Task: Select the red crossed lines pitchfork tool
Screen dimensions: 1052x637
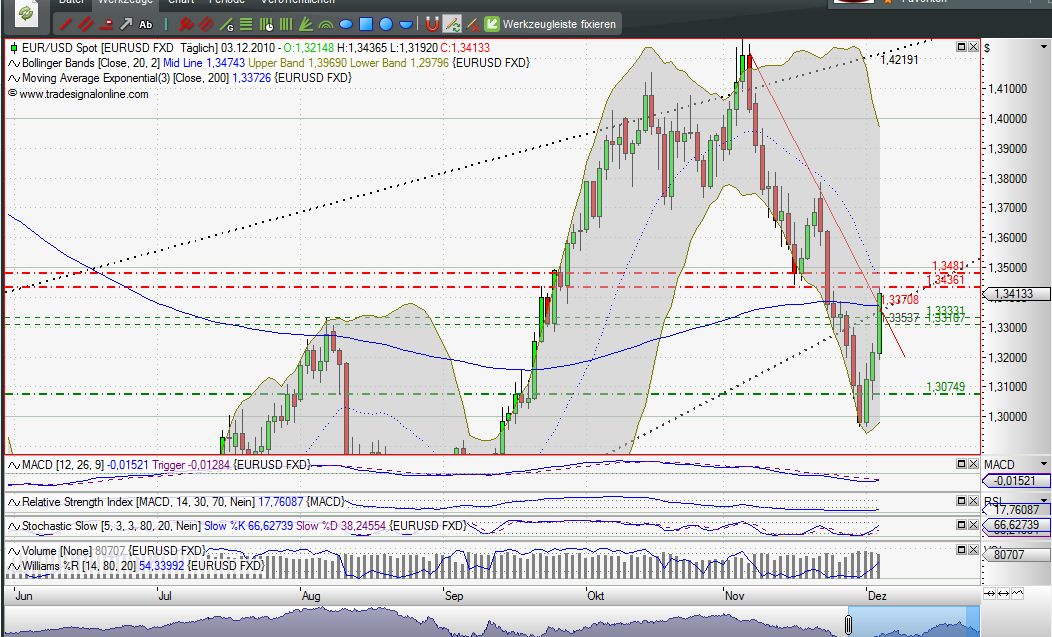Action: point(186,25)
